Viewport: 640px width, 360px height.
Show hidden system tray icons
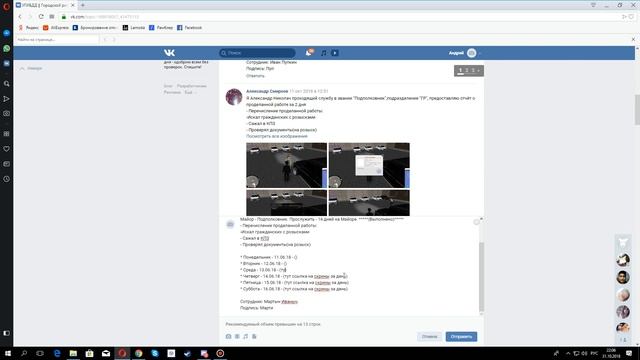coord(568,353)
